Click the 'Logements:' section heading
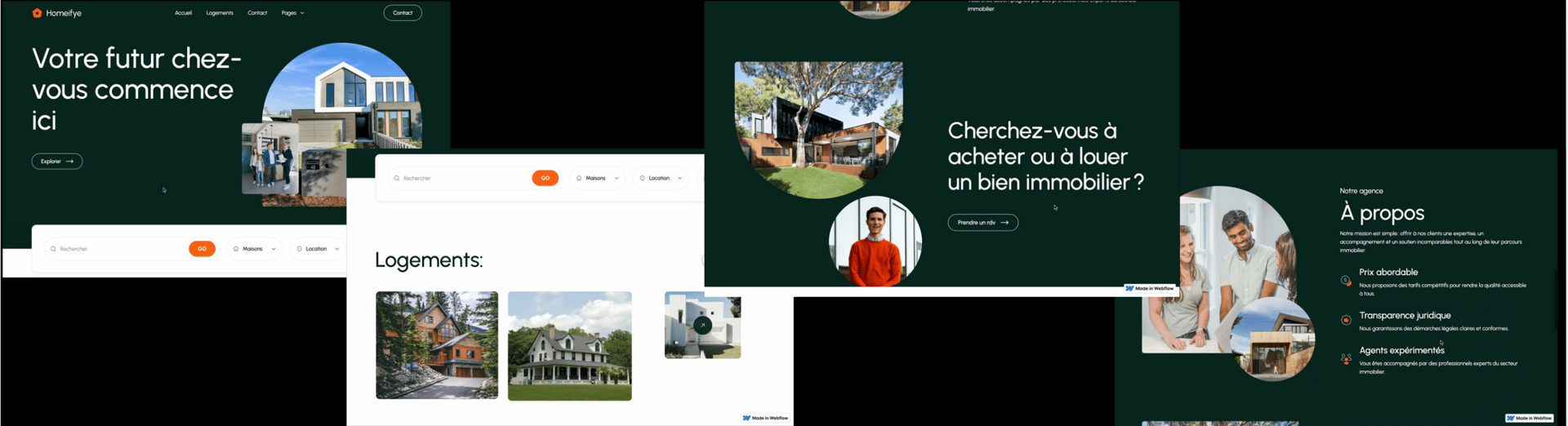Viewport: 1568px width, 426px height. pos(429,260)
